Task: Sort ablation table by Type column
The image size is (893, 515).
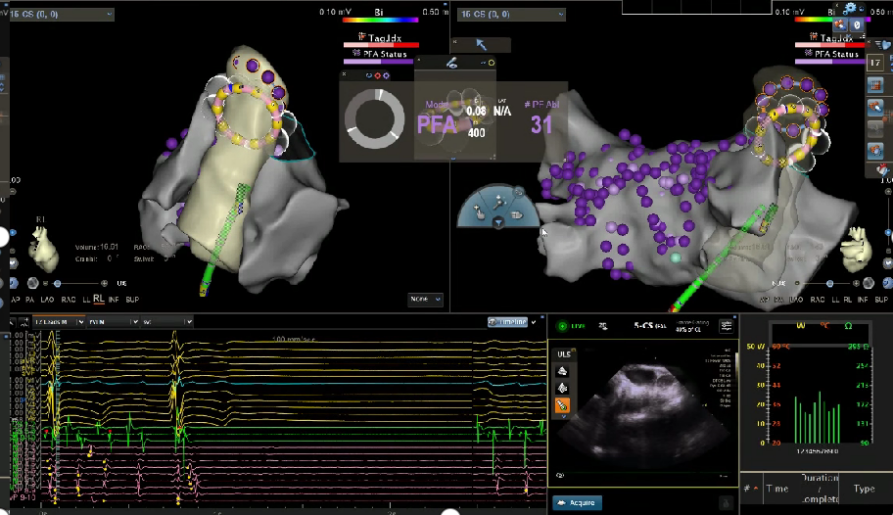Action: 864,488
